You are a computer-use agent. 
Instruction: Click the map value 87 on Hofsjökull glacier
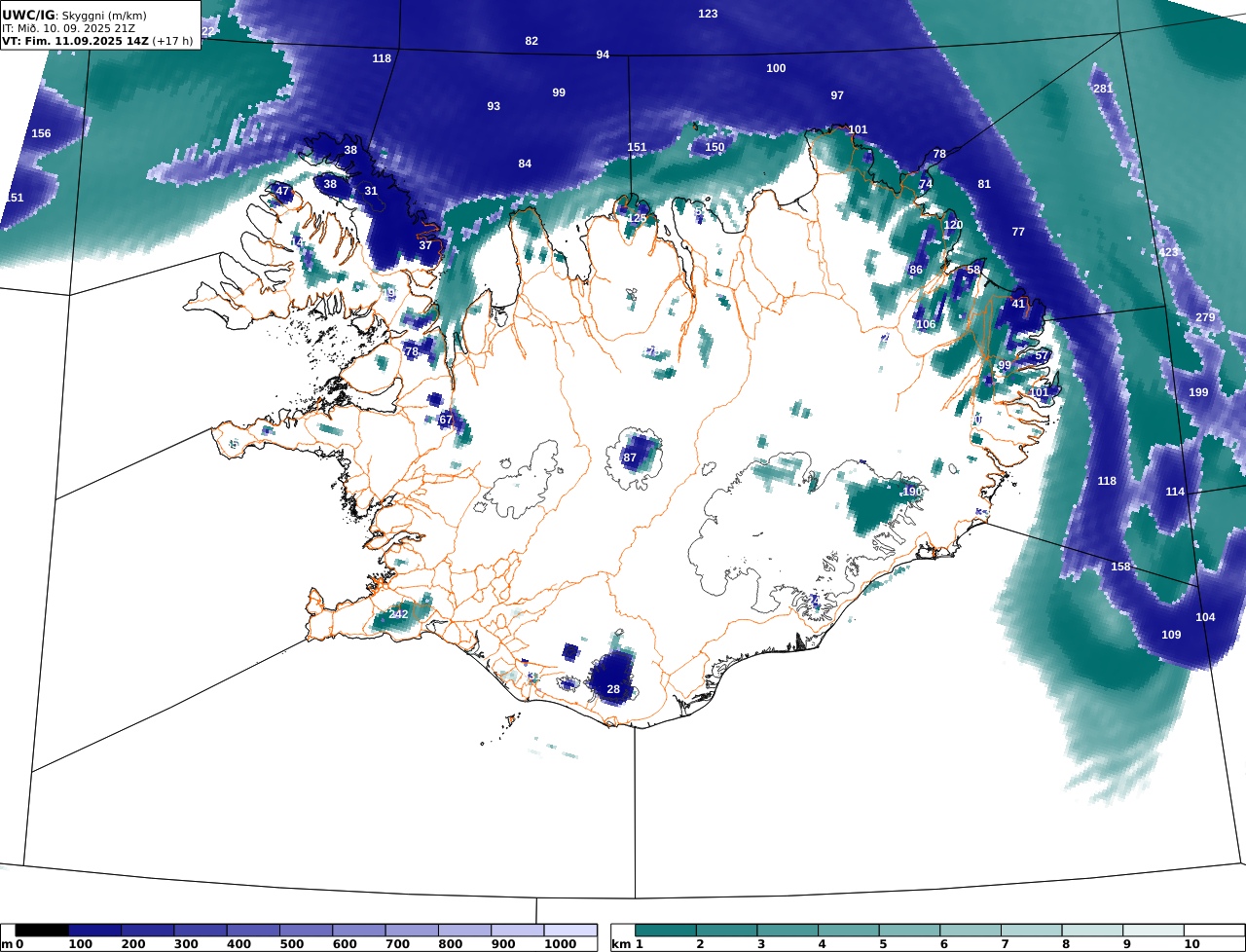(630, 458)
